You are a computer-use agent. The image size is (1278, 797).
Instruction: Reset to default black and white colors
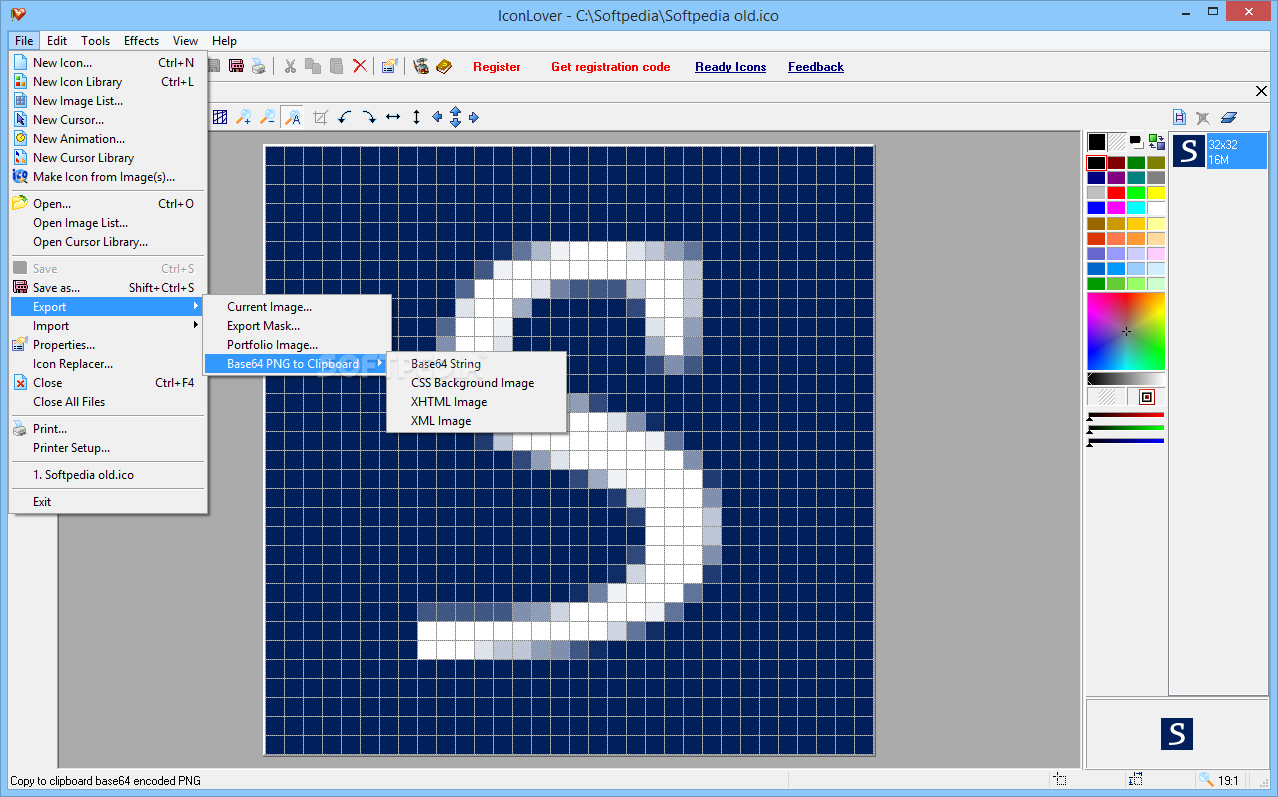(x=1137, y=142)
